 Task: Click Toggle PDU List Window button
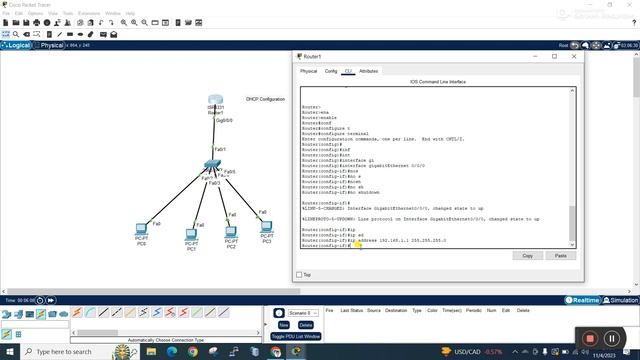(x=296, y=336)
